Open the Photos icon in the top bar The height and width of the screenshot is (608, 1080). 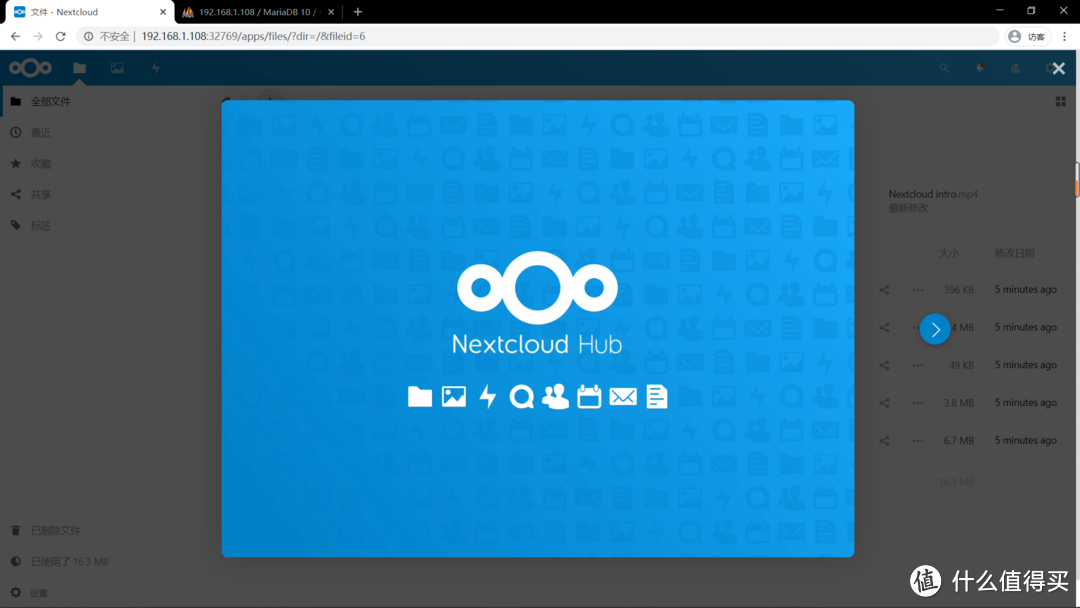click(x=117, y=68)
